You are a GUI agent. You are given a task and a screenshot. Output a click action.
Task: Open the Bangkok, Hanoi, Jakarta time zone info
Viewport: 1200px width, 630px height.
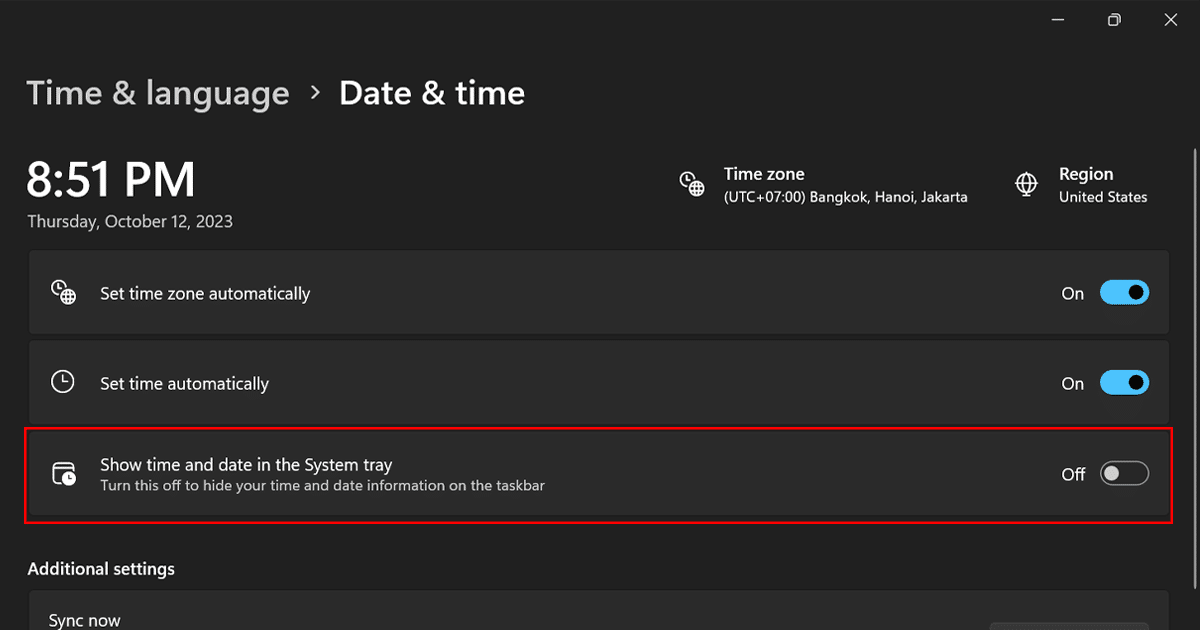point(845,197)
